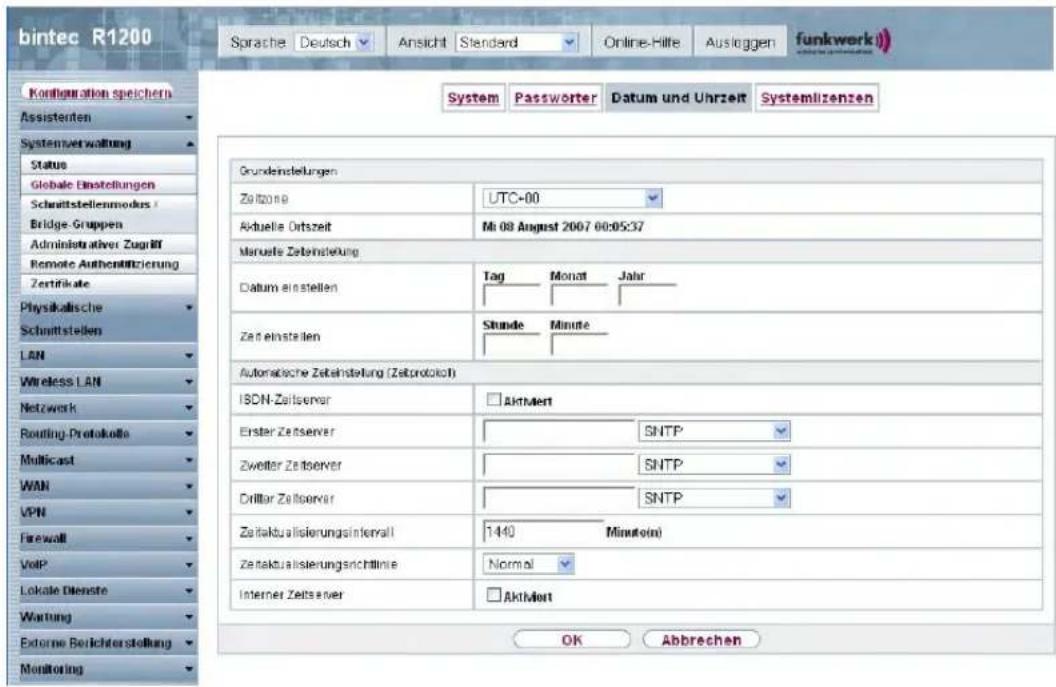1056x687 pixels.
Task: Switch to the System tab
Action: point(473,98)
